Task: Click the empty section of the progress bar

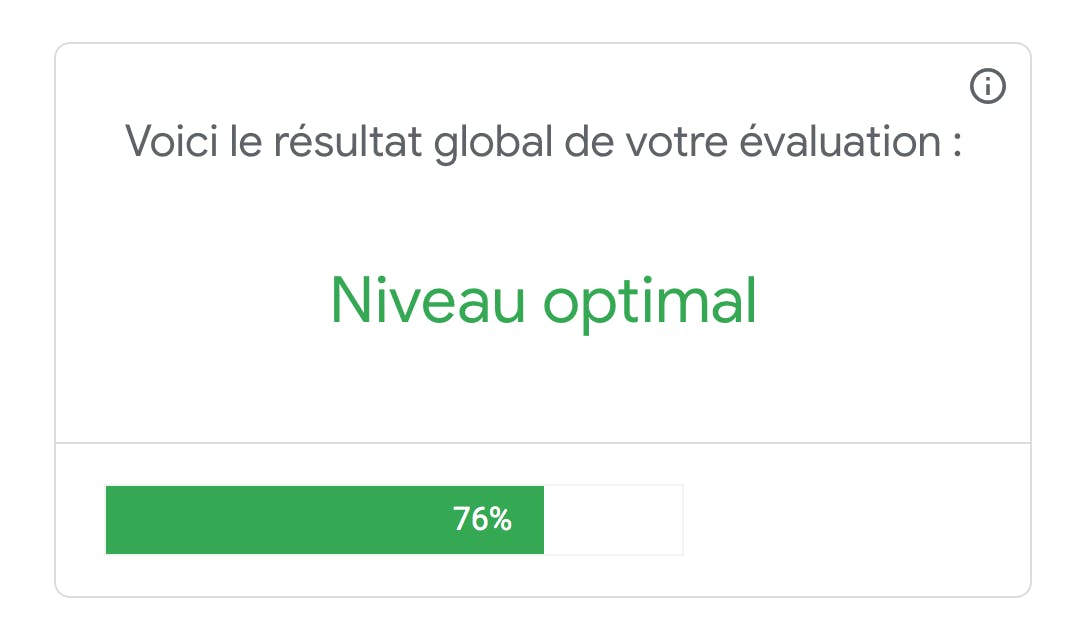Action: 613,520
